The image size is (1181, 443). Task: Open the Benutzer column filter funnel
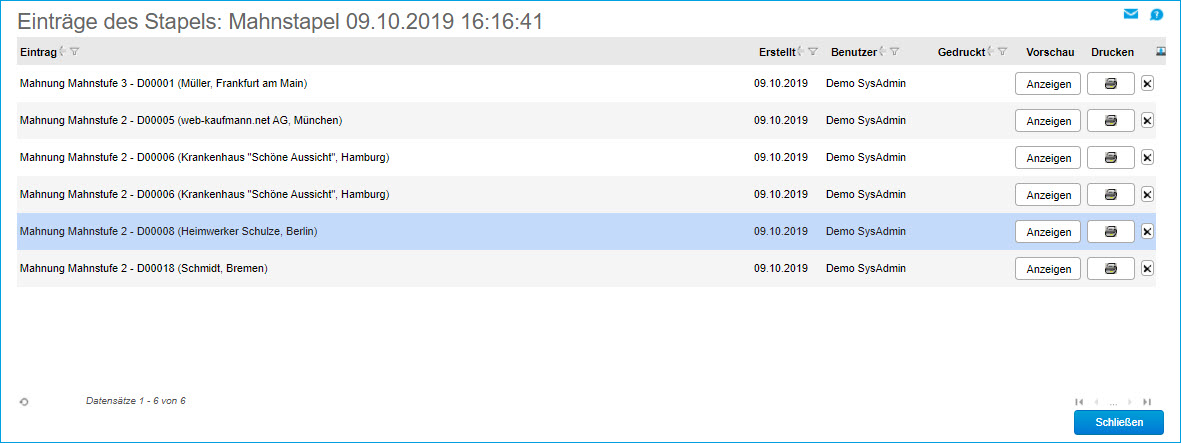pyautogui.click(x=894, y=51)
